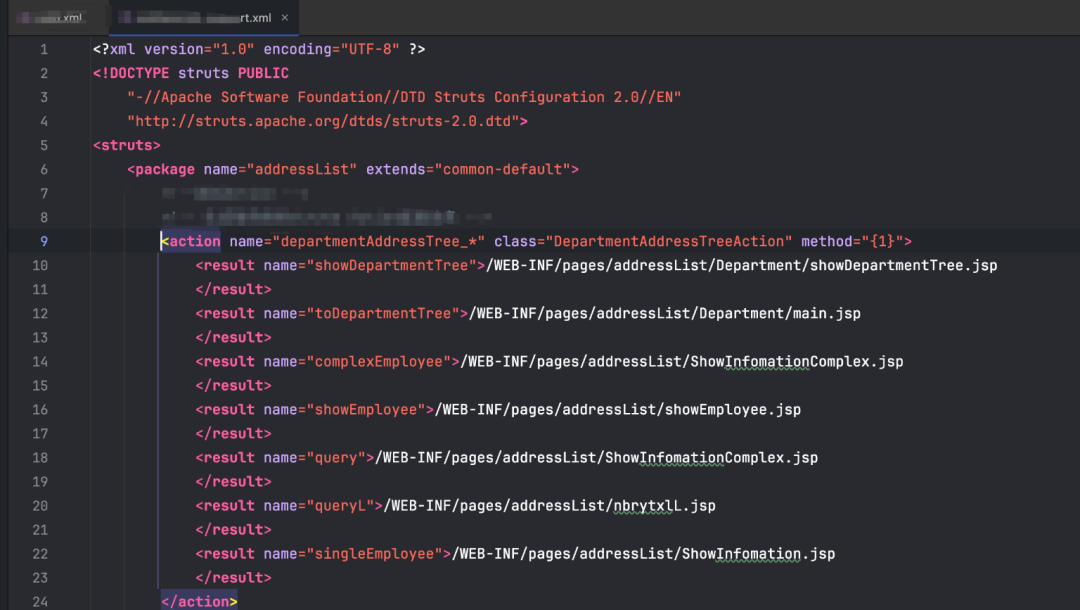Click the Department/main.jsp path
Image resolution: width=1080 pixels, height=610 pixels.
coord(665,314)
